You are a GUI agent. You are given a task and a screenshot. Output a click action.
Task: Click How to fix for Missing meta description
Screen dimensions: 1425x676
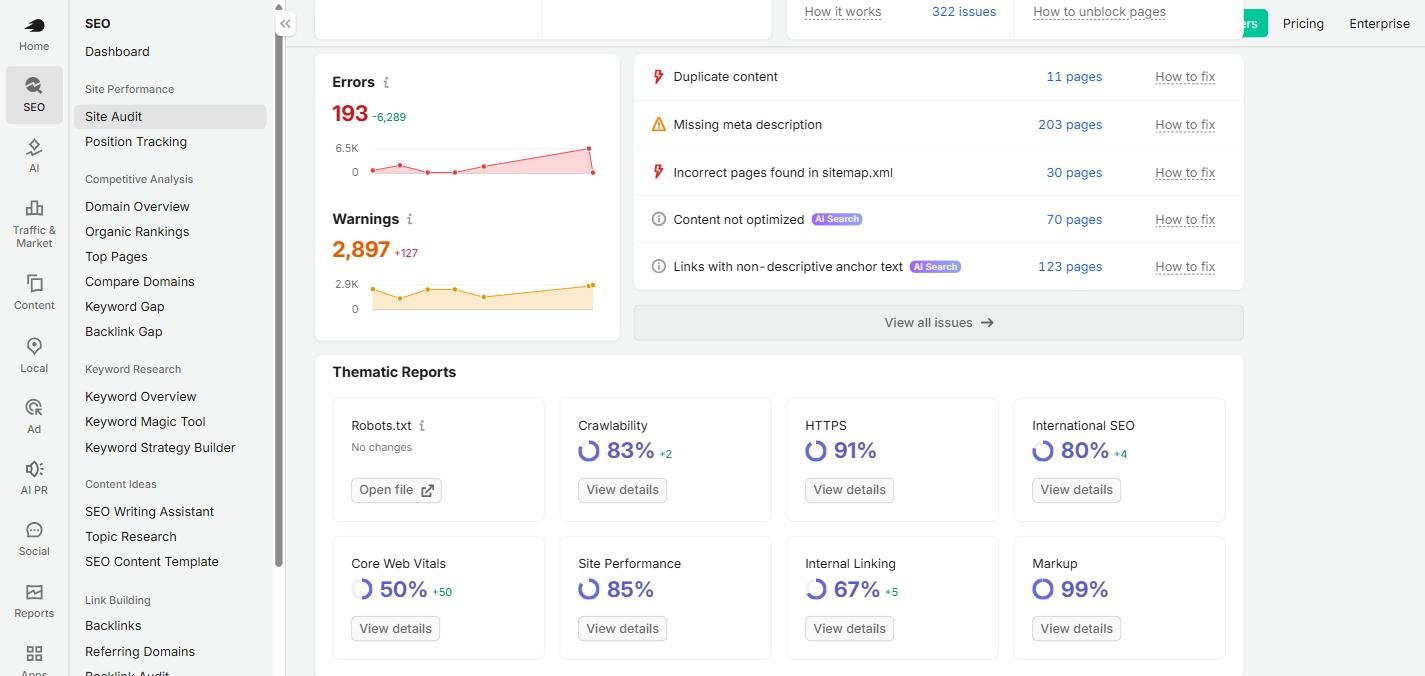1185,124
